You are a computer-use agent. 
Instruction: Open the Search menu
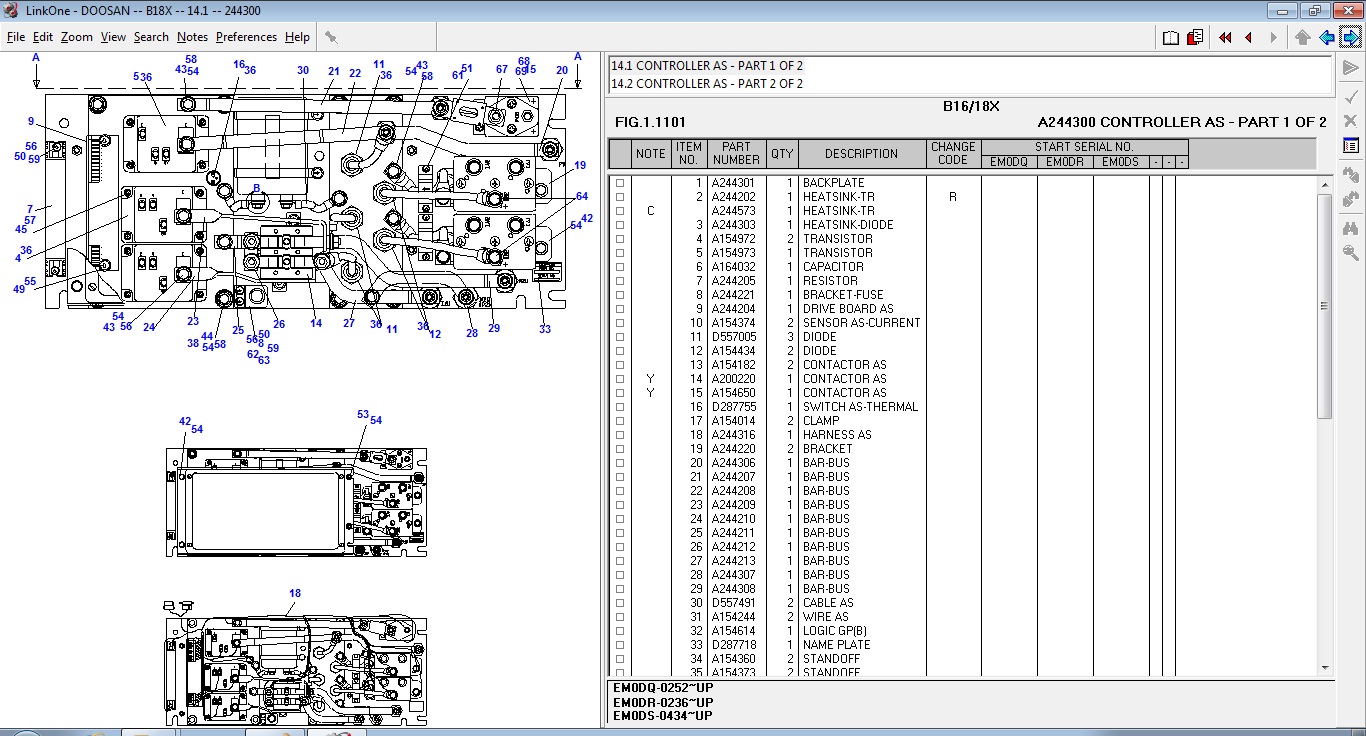tap(151, 36)
